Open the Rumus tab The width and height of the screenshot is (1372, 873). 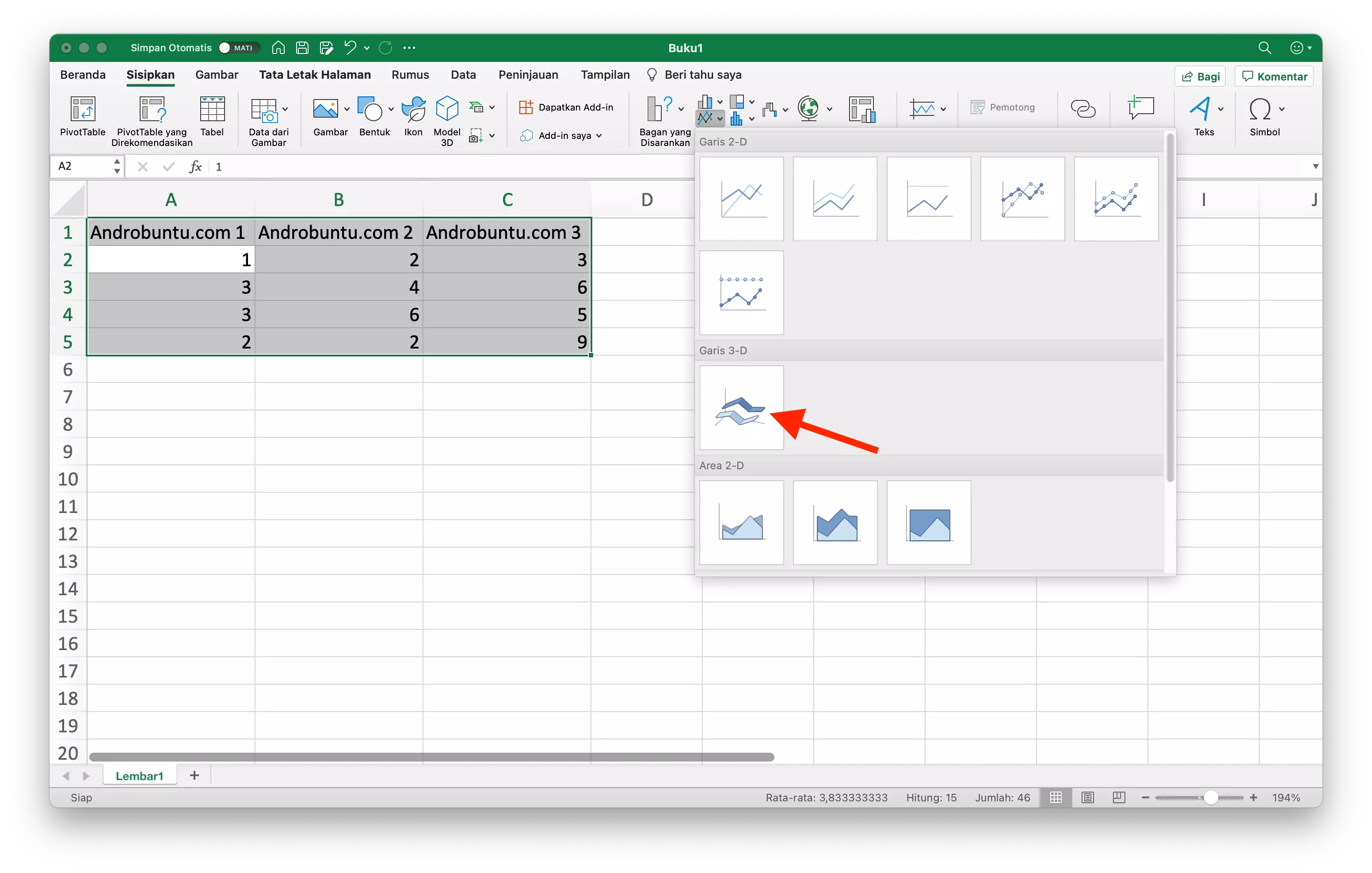[x=410, y=74]
